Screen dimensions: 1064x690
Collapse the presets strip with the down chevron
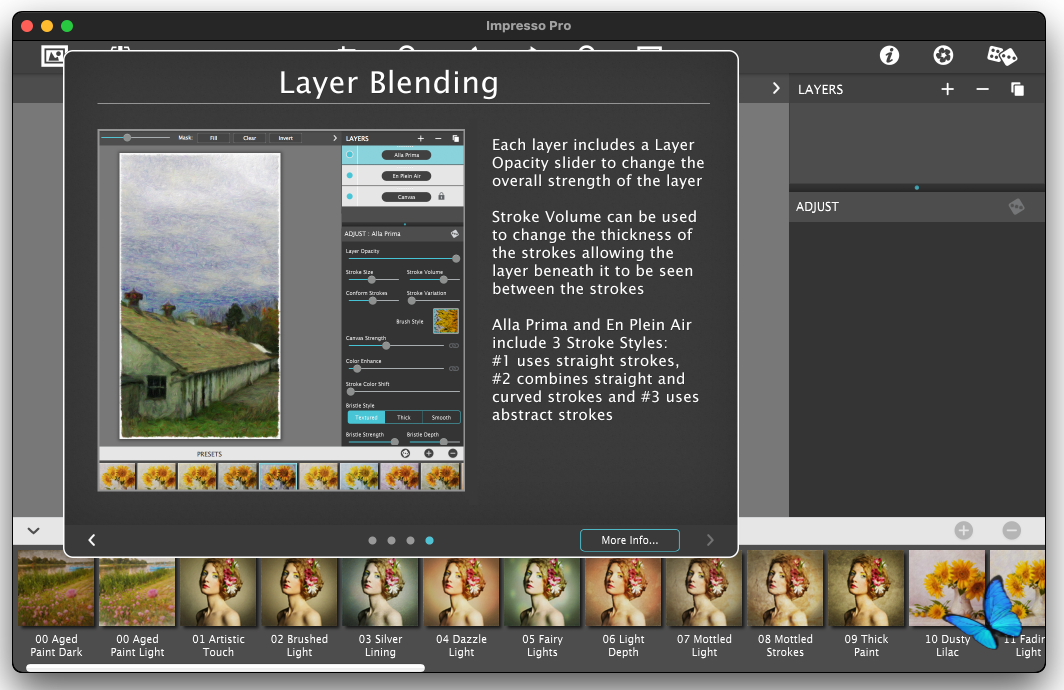point(33,531)
